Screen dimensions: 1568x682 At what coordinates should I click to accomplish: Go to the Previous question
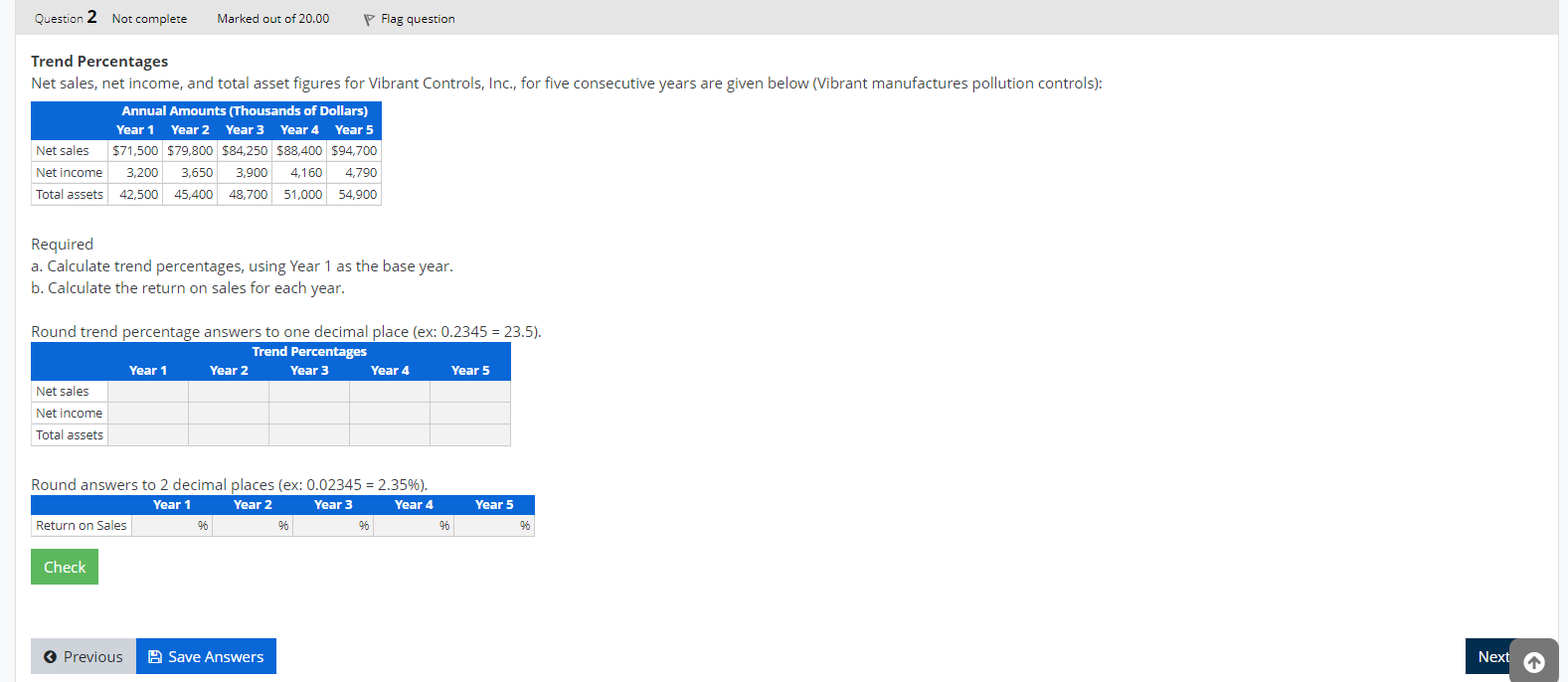click(x=84, y=656)
